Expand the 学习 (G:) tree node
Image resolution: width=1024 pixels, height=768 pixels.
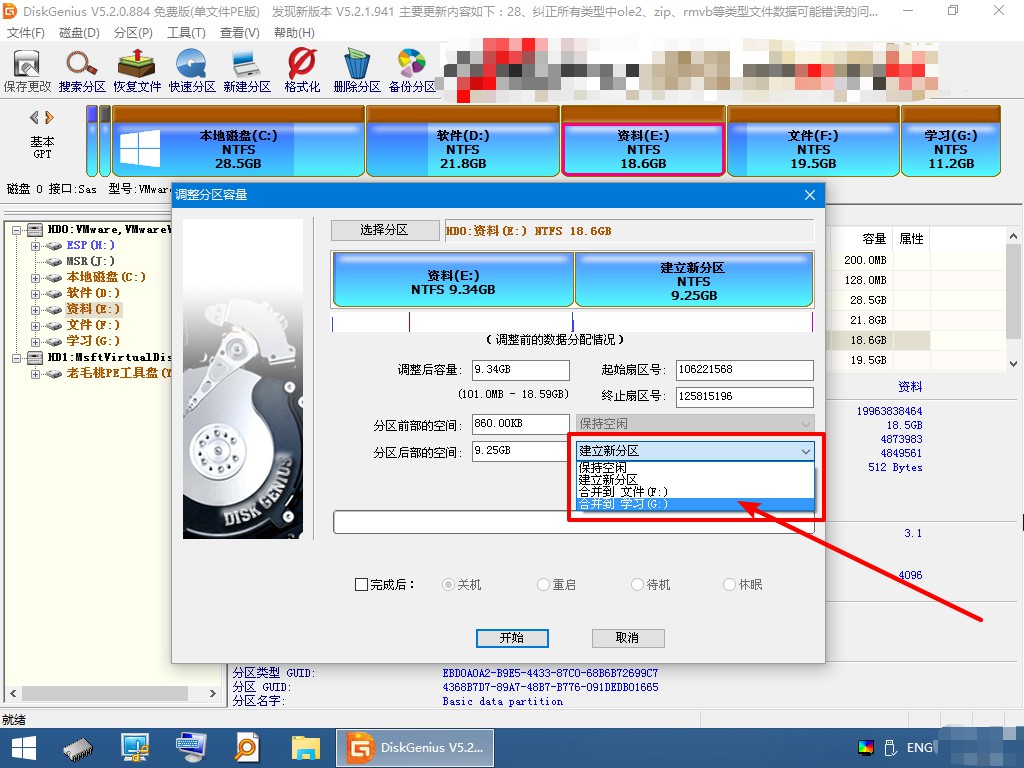(35, 342)
